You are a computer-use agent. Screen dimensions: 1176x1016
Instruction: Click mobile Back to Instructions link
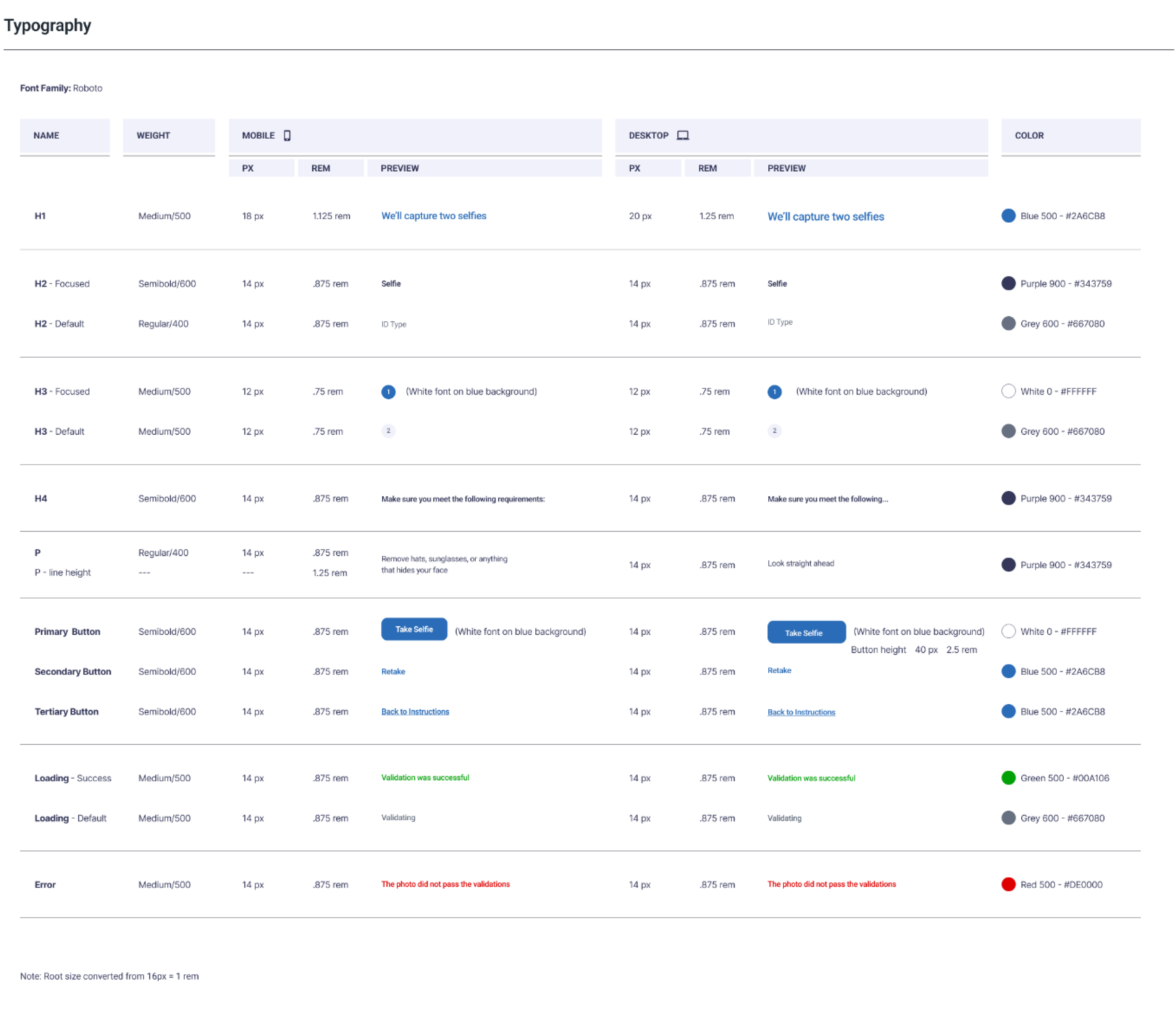(415, 711)
